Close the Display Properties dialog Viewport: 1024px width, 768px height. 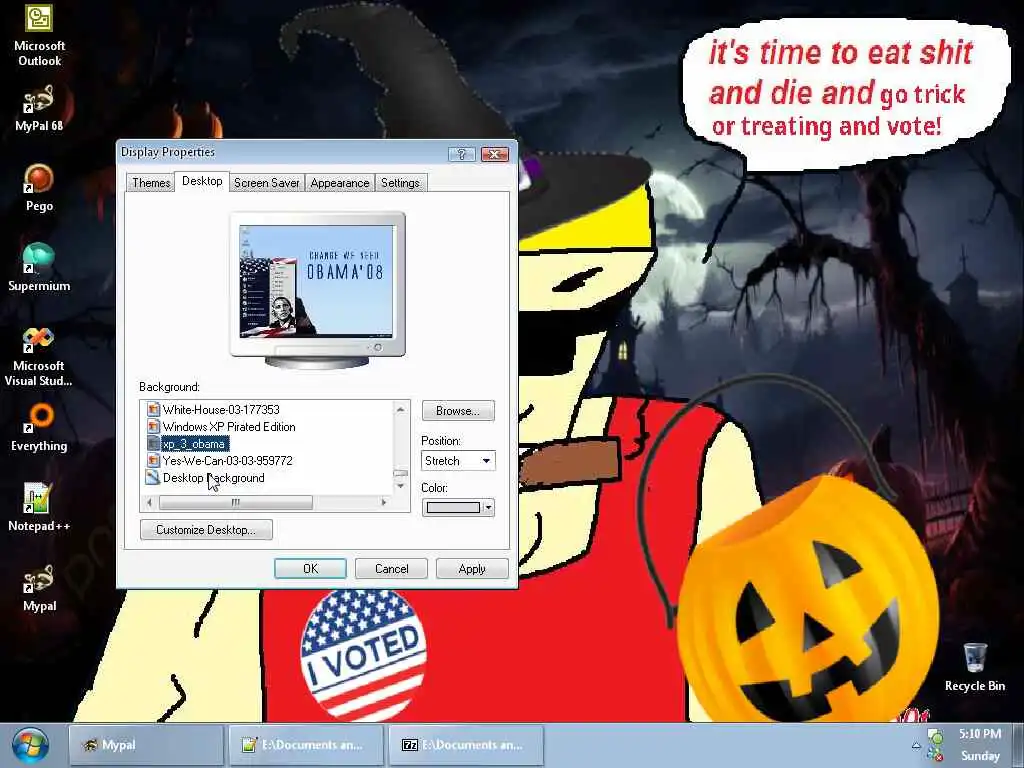pyautogui.click(x=494, y=154)
